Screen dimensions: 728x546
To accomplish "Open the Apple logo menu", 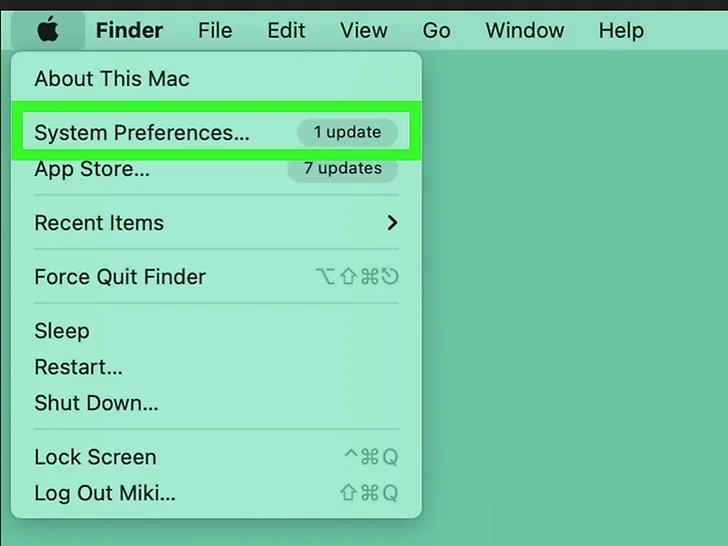I will click(48, 30).
